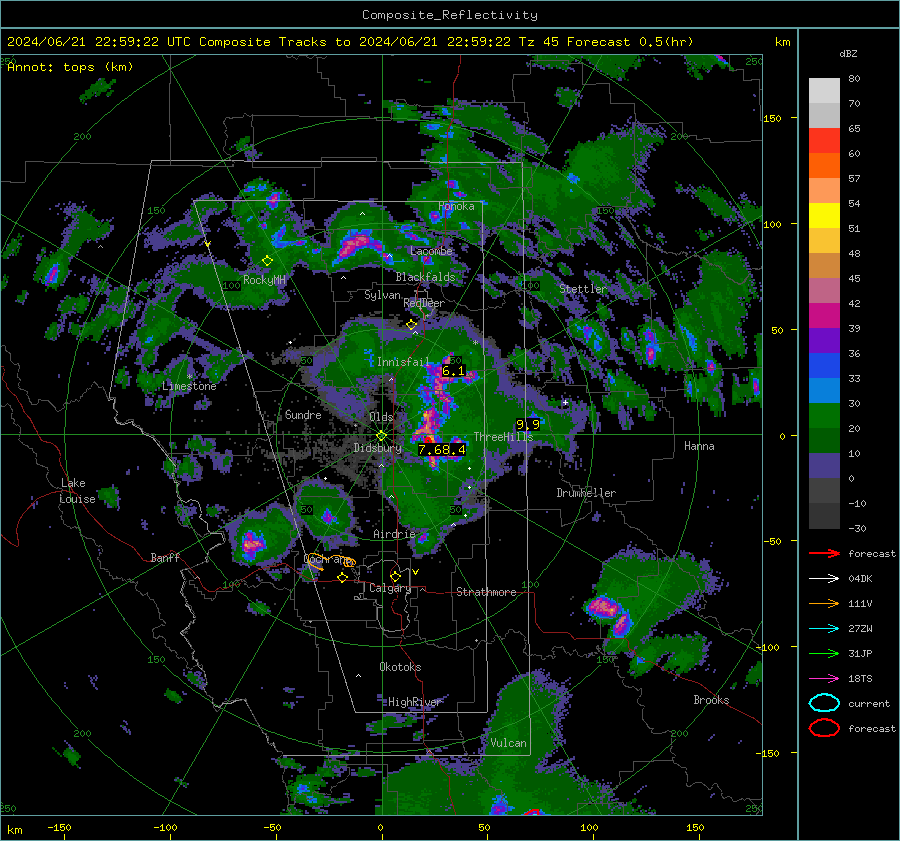This screenshot has width=900, height=841.
Task: Click the yellow diamond at radar center by Olds
Action: point(382,436)
